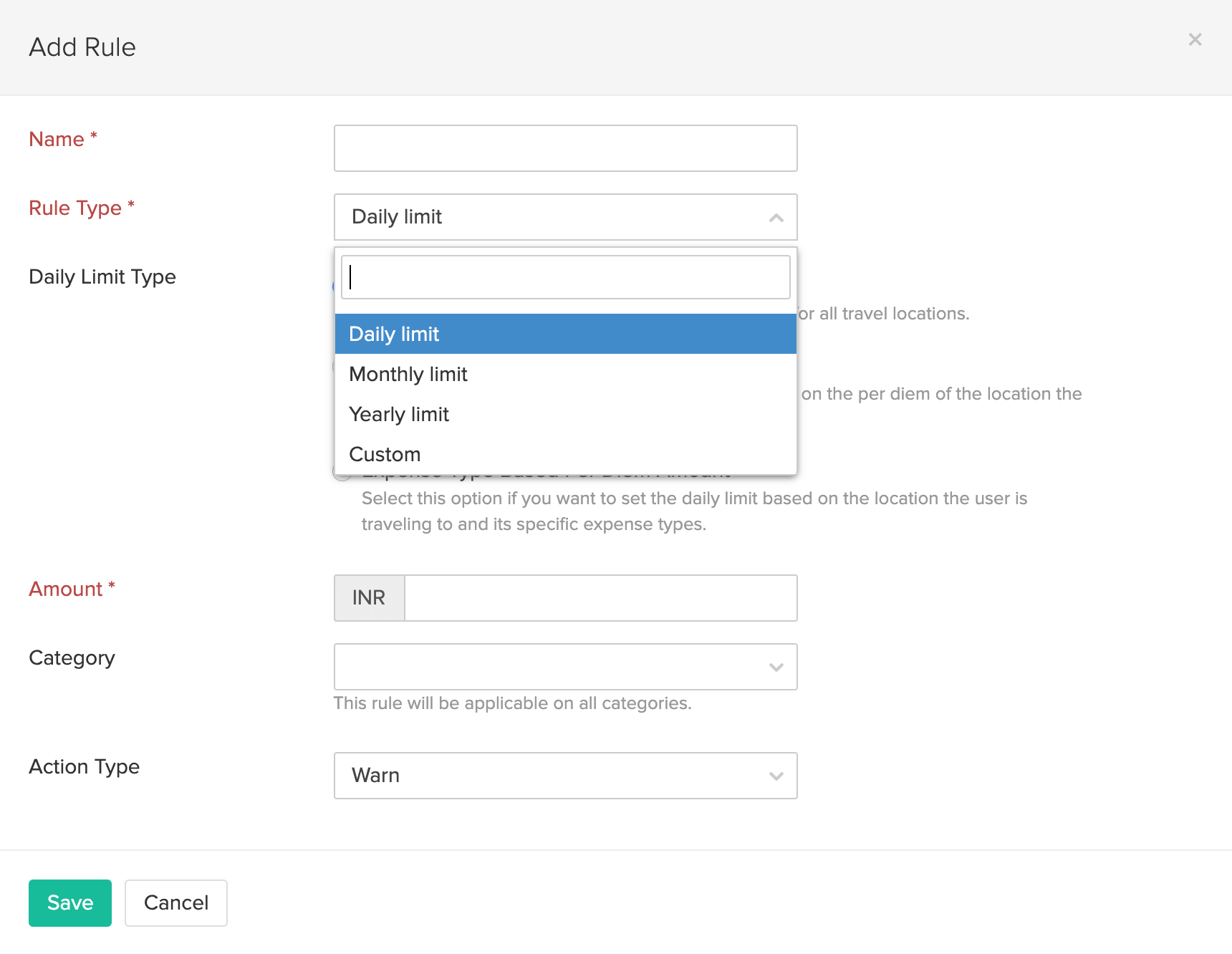
Task: Focus the Amount input field
Action: pyautogui.click(x=600, y=598)
